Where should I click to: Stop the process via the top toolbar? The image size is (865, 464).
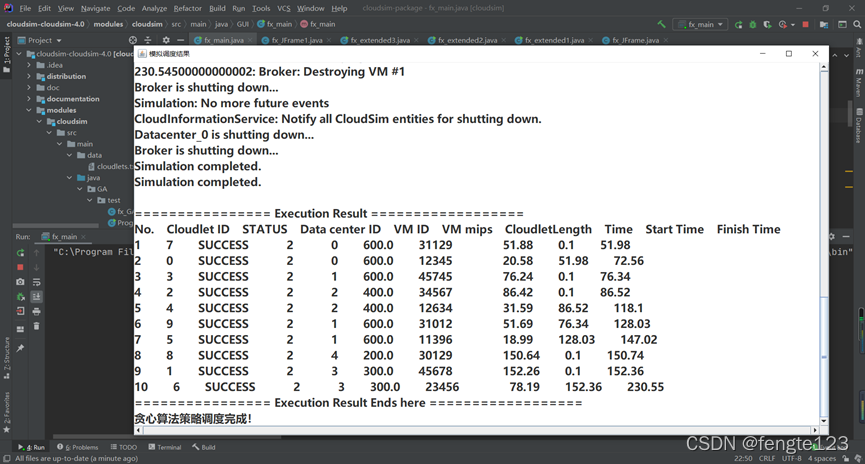805,24
